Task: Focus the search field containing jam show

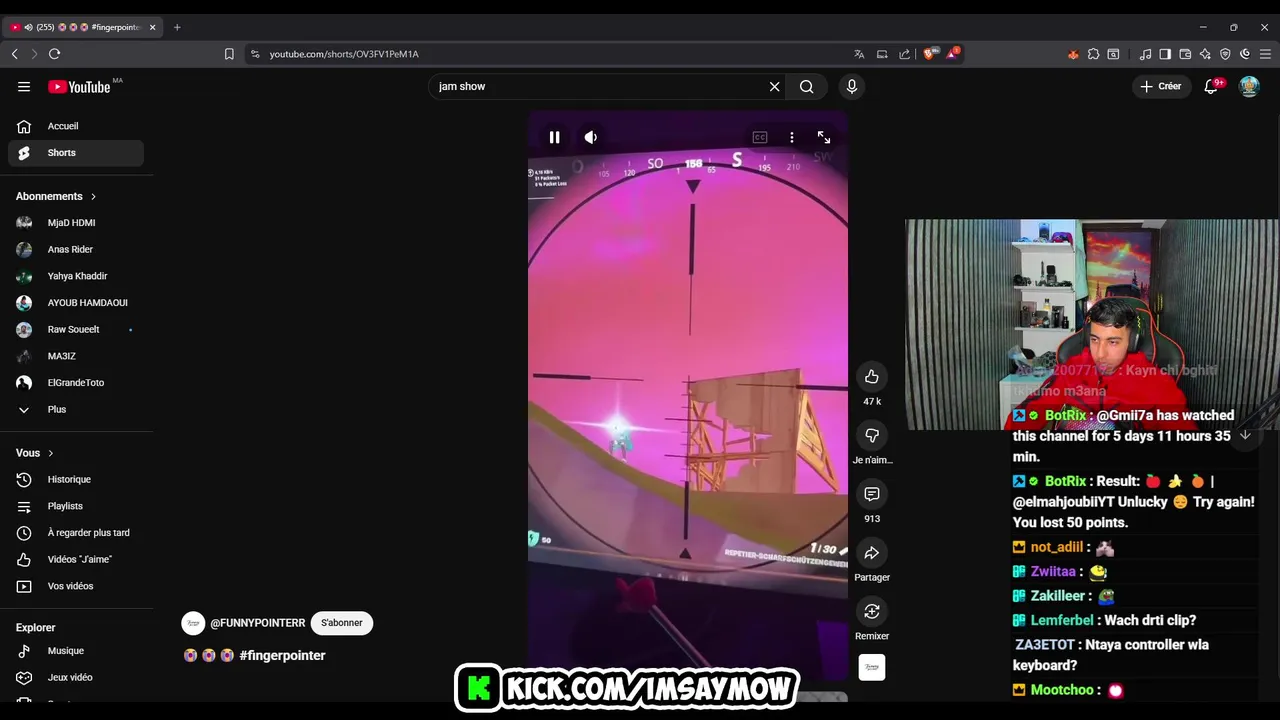Action: [x=598, y=86]
